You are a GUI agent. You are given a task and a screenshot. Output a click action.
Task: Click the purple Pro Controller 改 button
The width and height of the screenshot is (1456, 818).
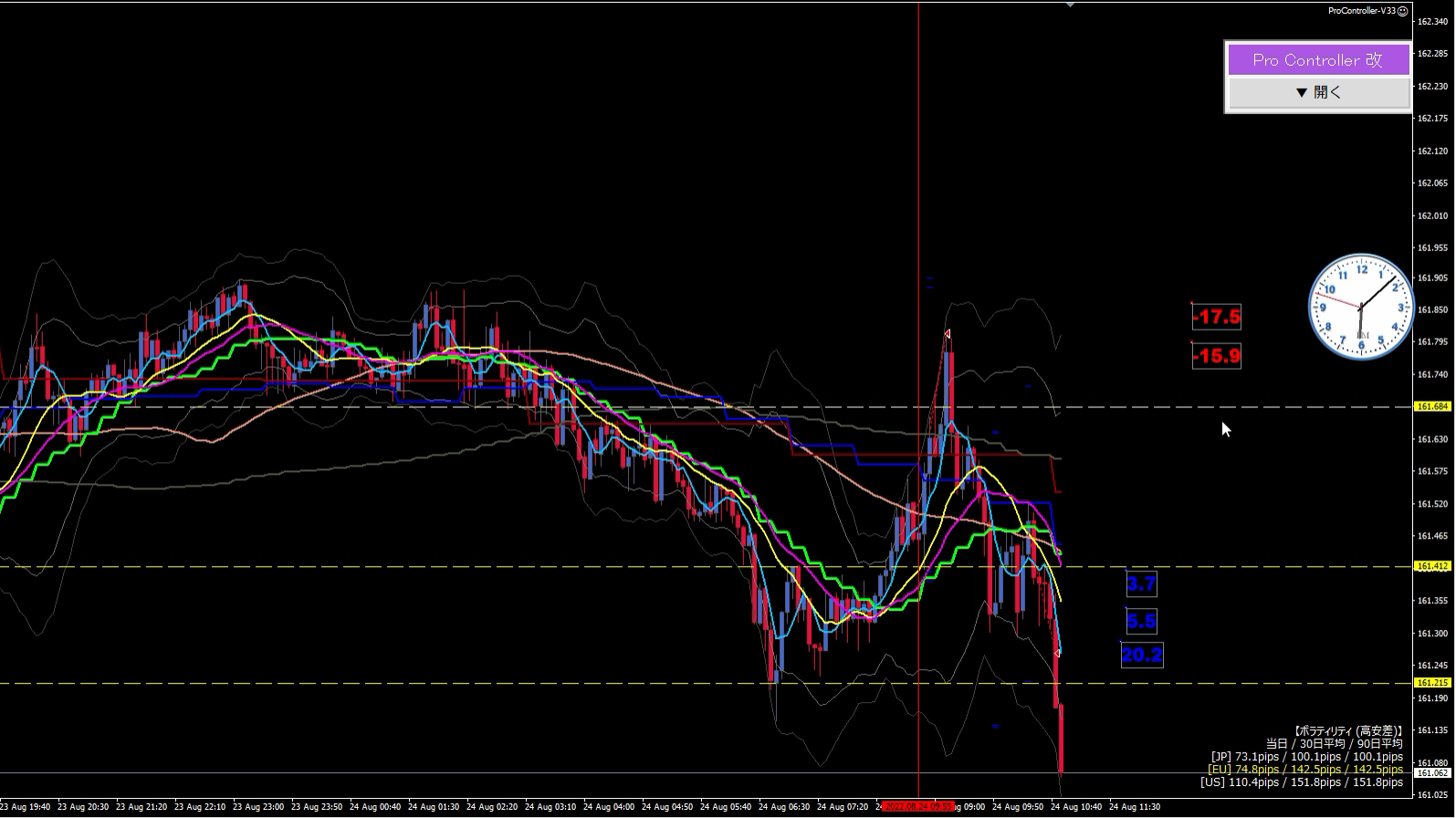tap(1318, 60)
